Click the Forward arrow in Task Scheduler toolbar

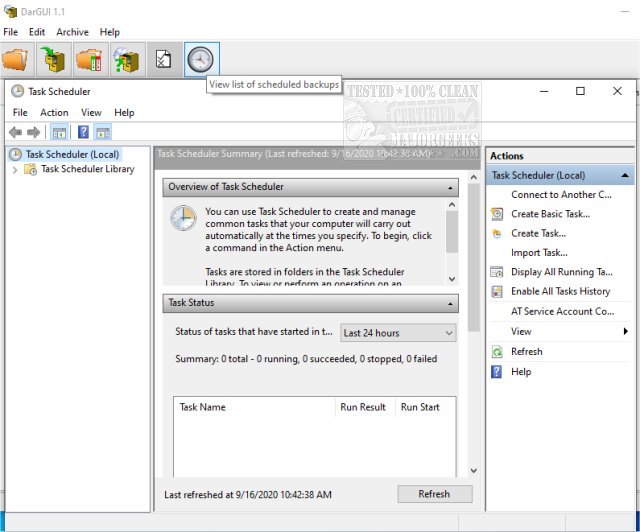click(33, 132)
